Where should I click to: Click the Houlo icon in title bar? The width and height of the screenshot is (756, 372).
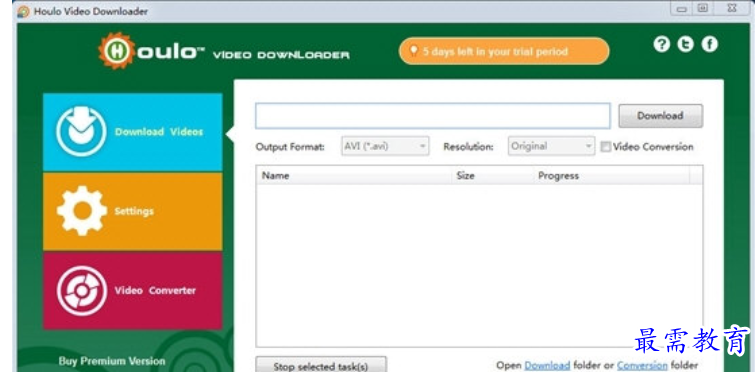(23, 11)
